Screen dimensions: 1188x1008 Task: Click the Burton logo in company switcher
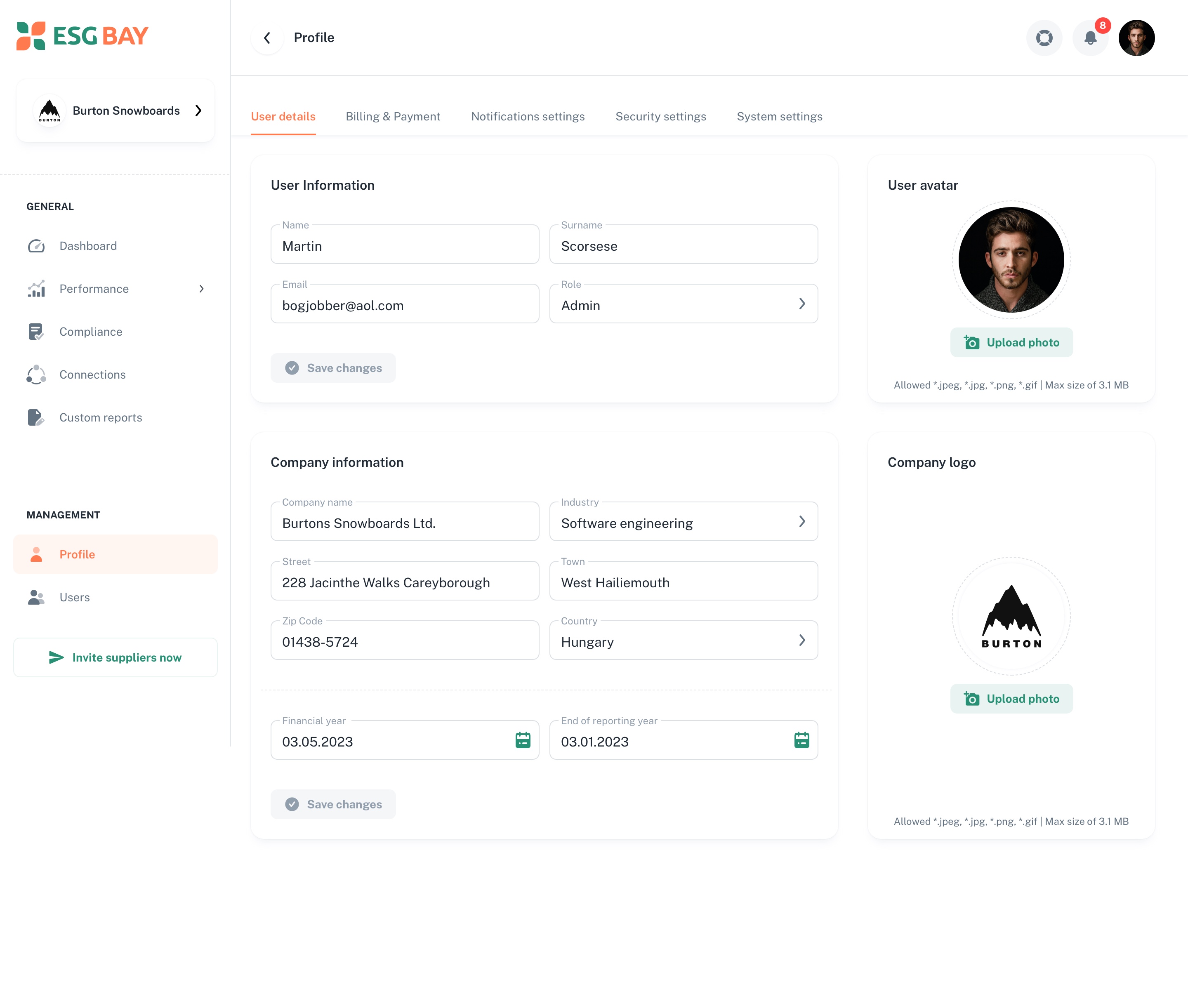[x=50, y=111]
